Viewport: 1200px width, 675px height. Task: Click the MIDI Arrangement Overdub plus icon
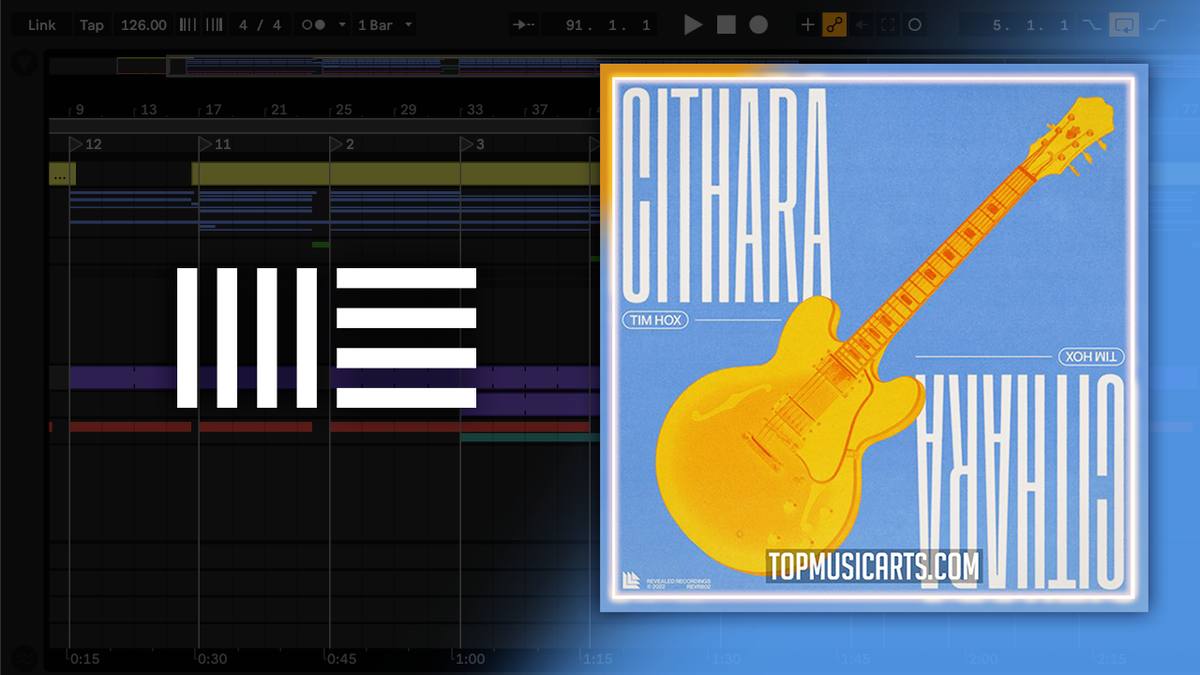(x=806, y=24)
